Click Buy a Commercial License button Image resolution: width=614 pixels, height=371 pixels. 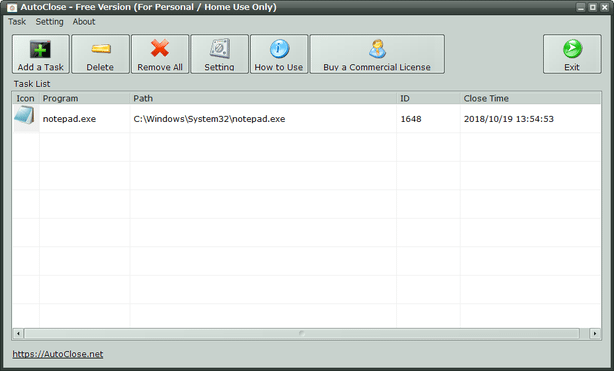[x=377, y=54]
